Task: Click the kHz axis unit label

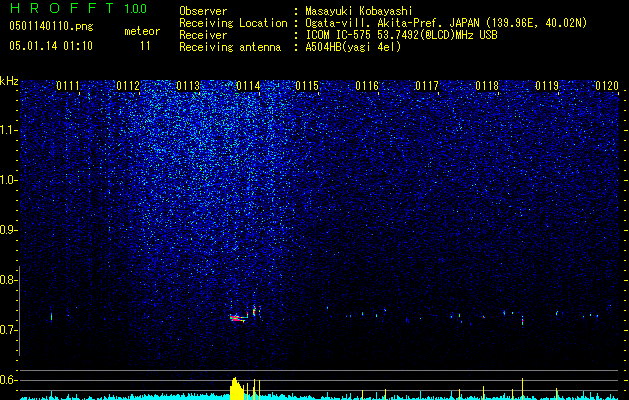Action: click(9, 81)
